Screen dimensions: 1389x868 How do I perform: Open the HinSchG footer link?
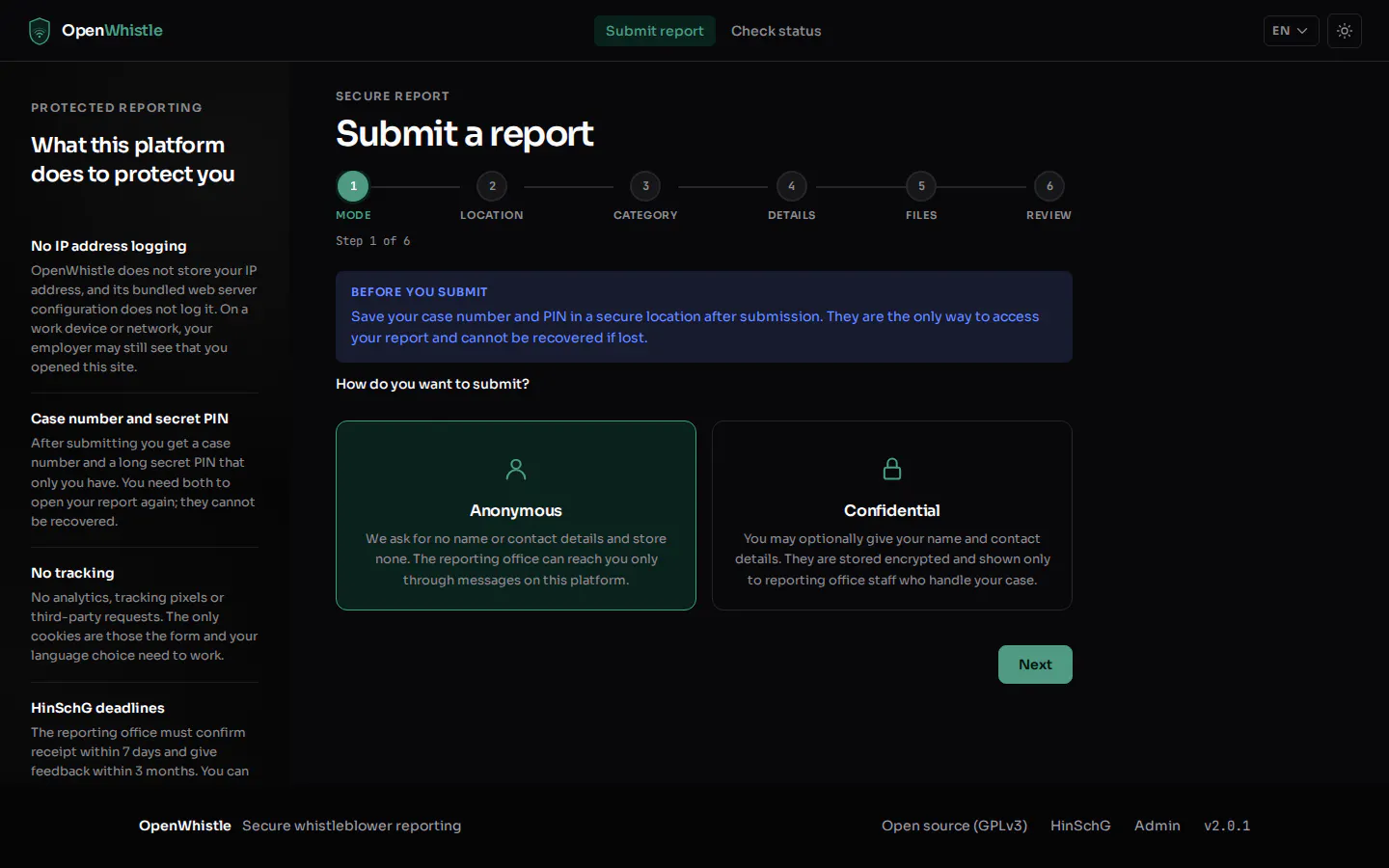pyautogui.click(x=1080, y=826)
